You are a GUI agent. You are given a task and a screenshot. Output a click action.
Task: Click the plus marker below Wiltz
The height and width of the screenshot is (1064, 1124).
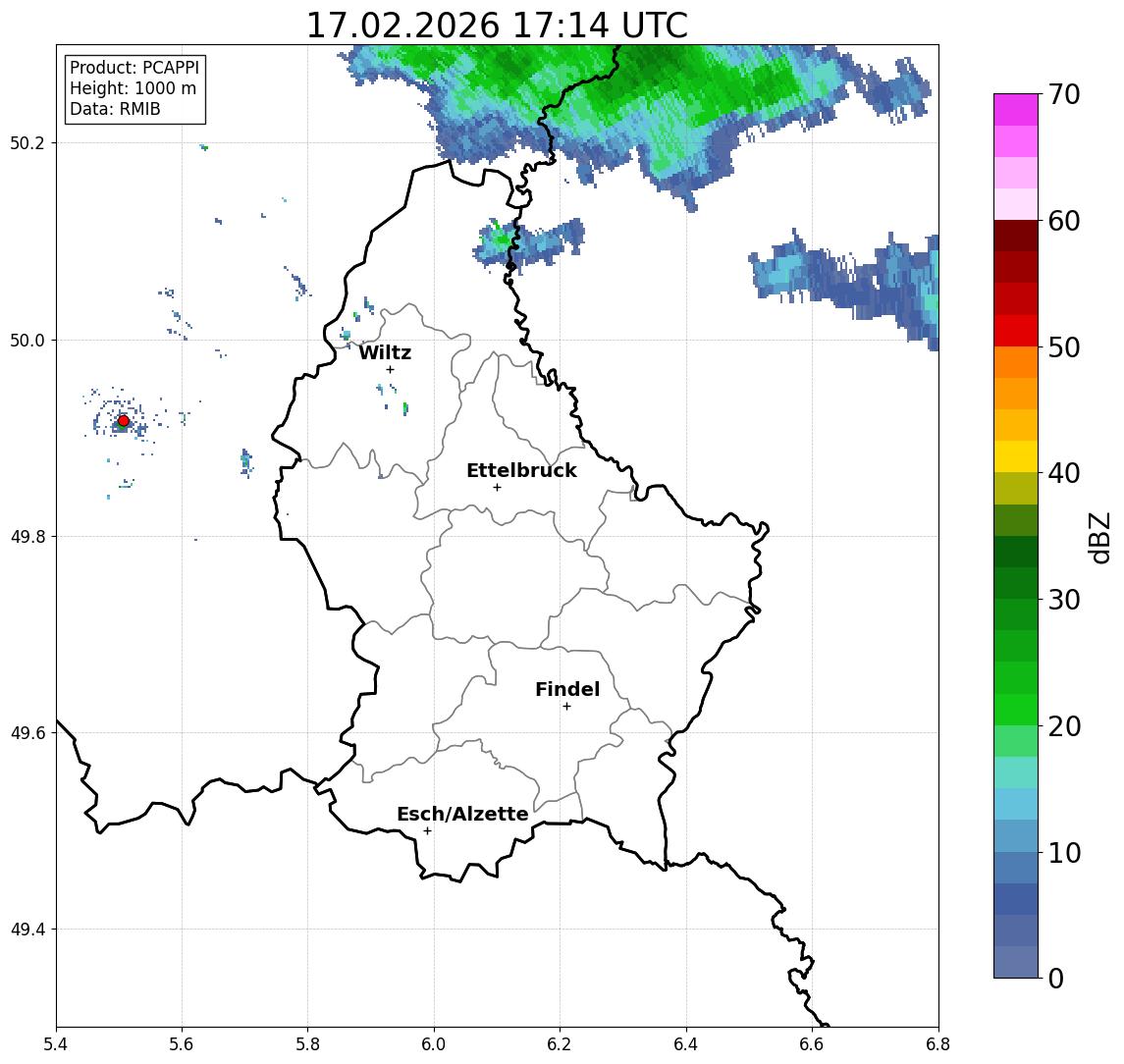(x=390, y=369)
